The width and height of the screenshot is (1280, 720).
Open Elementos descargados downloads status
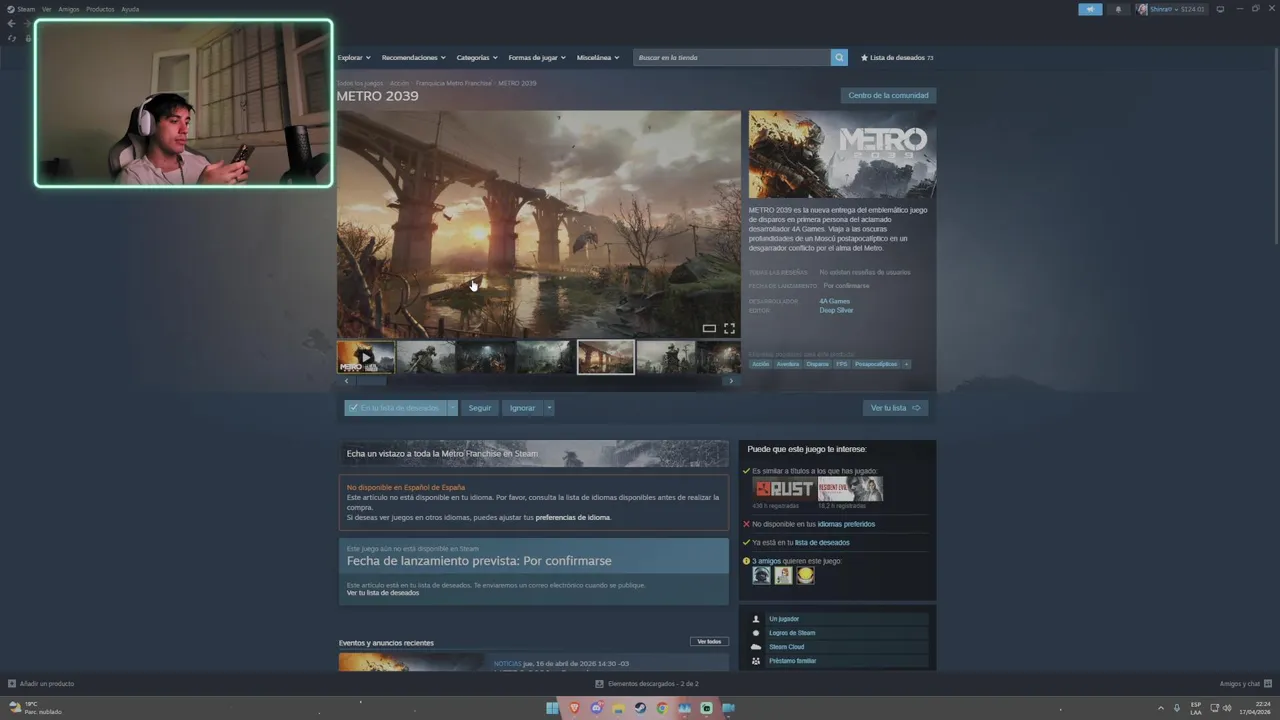647,684
